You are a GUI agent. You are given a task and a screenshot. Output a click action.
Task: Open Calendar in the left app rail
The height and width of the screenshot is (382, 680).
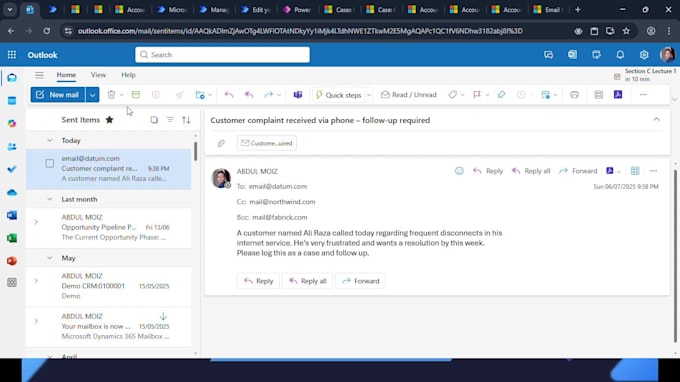coord(12,101)
